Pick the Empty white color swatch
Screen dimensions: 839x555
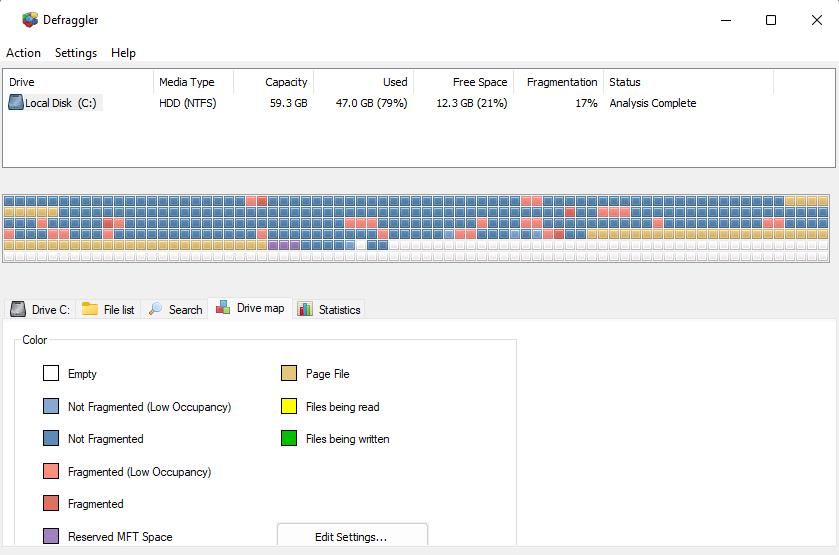click(51, 373)
